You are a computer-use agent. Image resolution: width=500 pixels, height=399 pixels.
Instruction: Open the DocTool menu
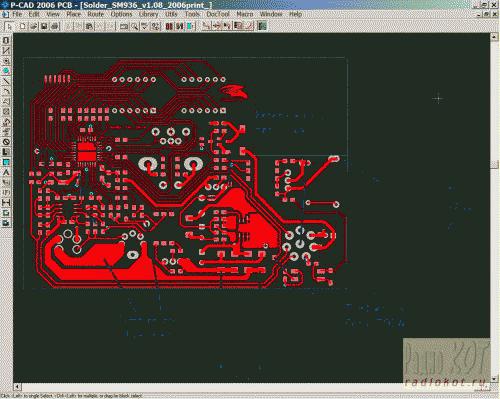[218, 14]
